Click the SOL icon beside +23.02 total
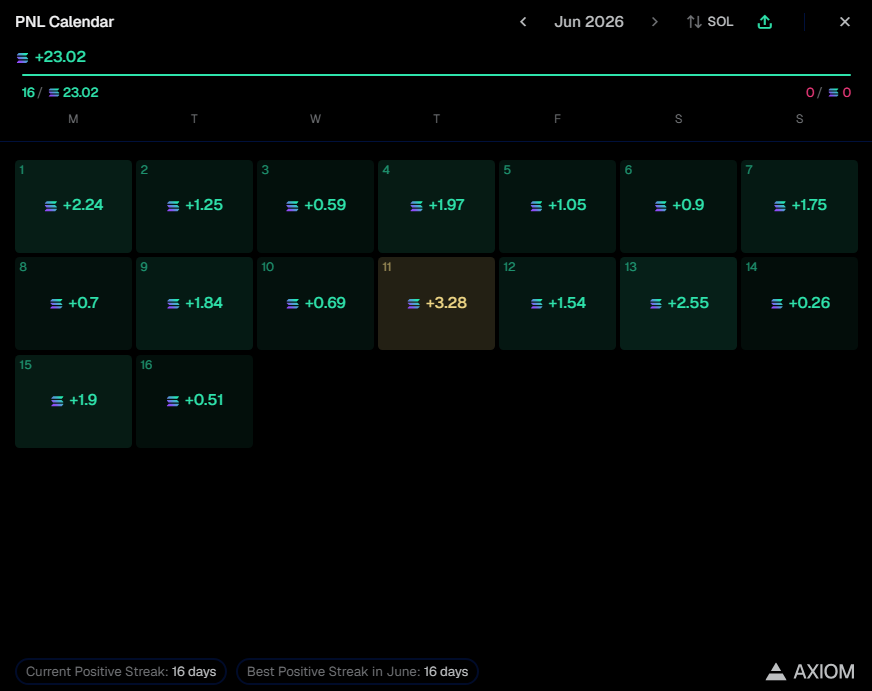This screenshot has width=872, height=691. [x=22, y=57]
